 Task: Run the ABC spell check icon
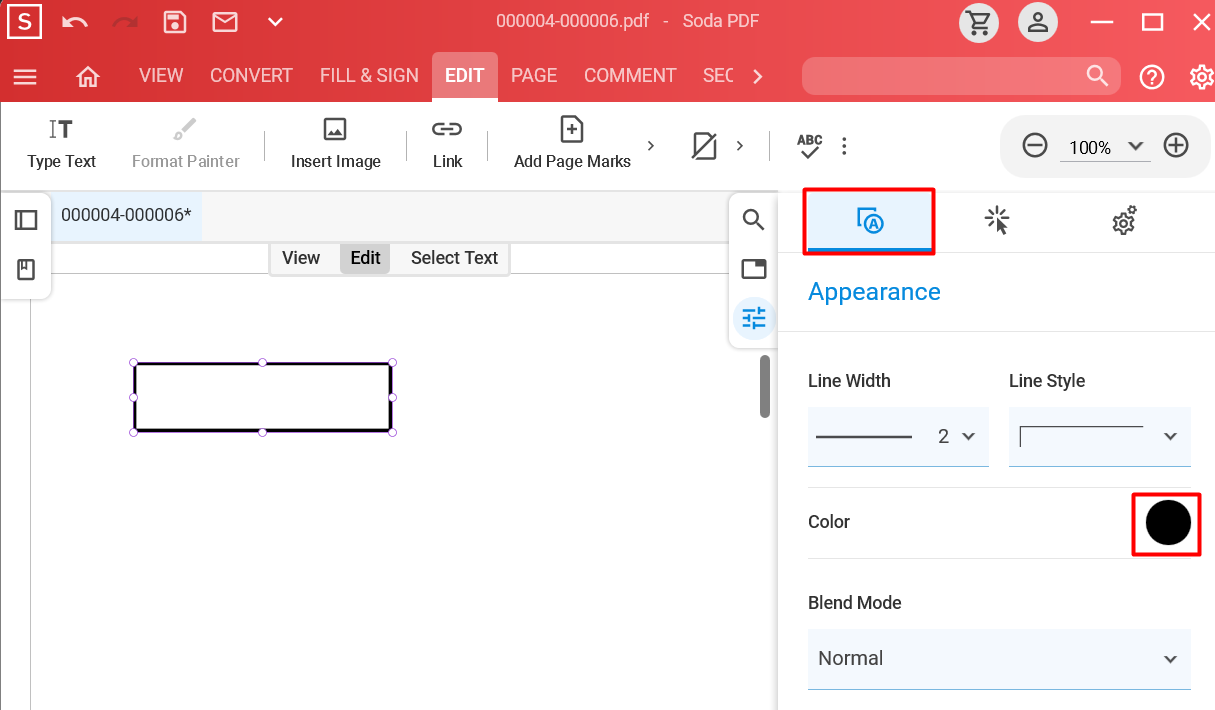point(809,146)
